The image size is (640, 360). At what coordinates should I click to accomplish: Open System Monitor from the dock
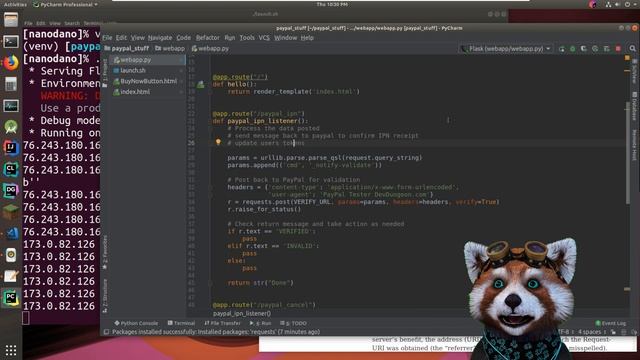pos(11,106)
